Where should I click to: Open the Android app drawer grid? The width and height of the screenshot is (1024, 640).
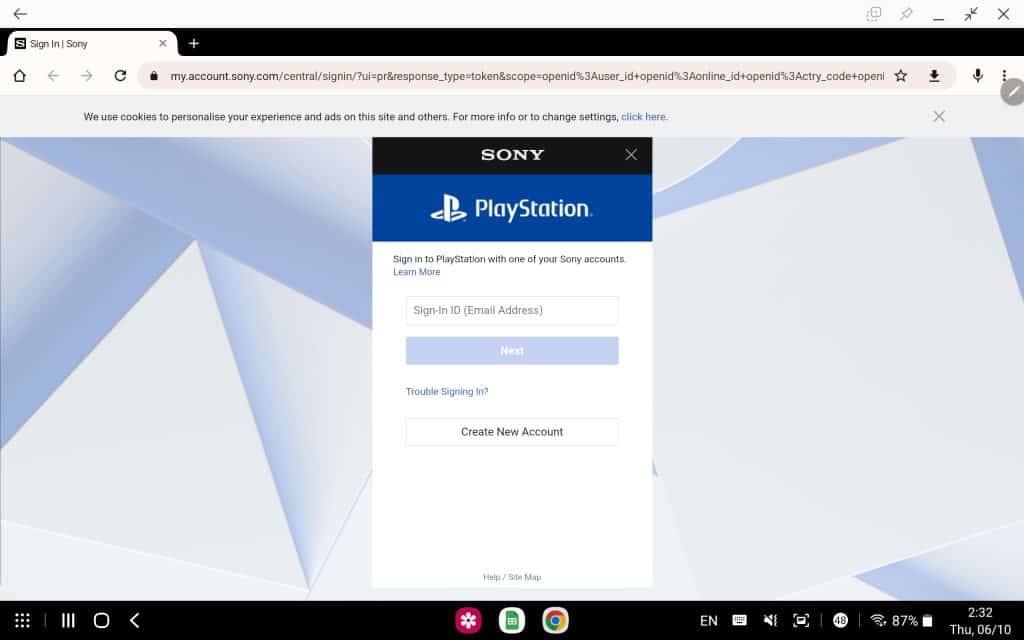point(22,620)
